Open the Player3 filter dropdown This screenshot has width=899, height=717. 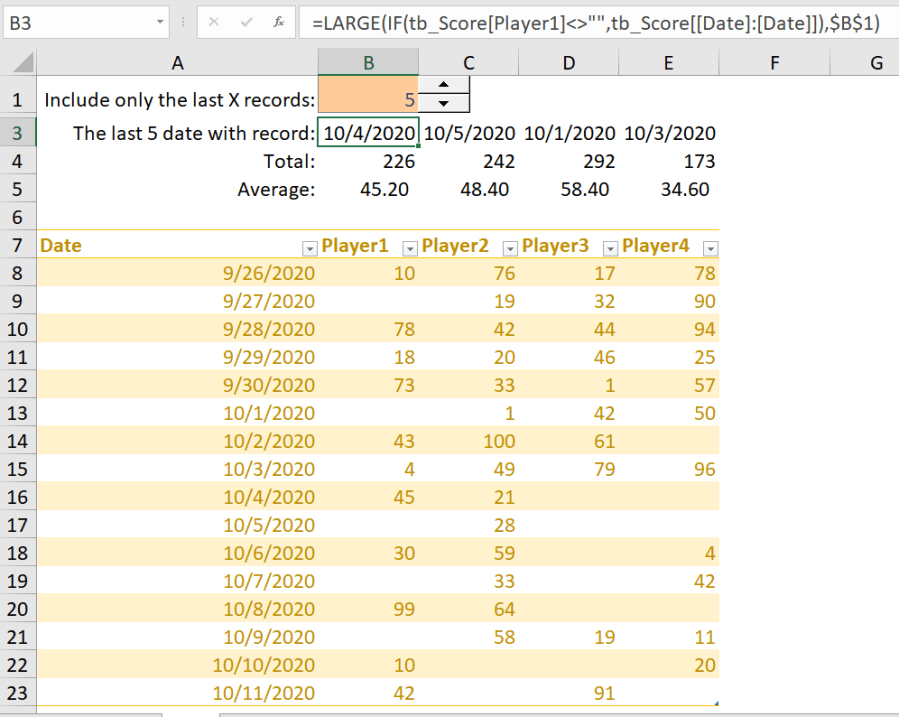pos(609,248)
